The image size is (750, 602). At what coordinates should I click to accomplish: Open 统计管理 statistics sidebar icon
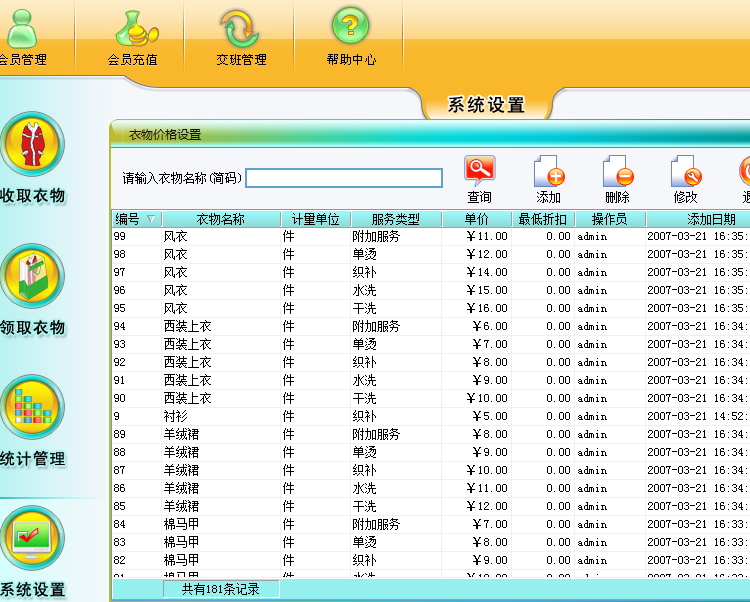click(x=33, y=407)
